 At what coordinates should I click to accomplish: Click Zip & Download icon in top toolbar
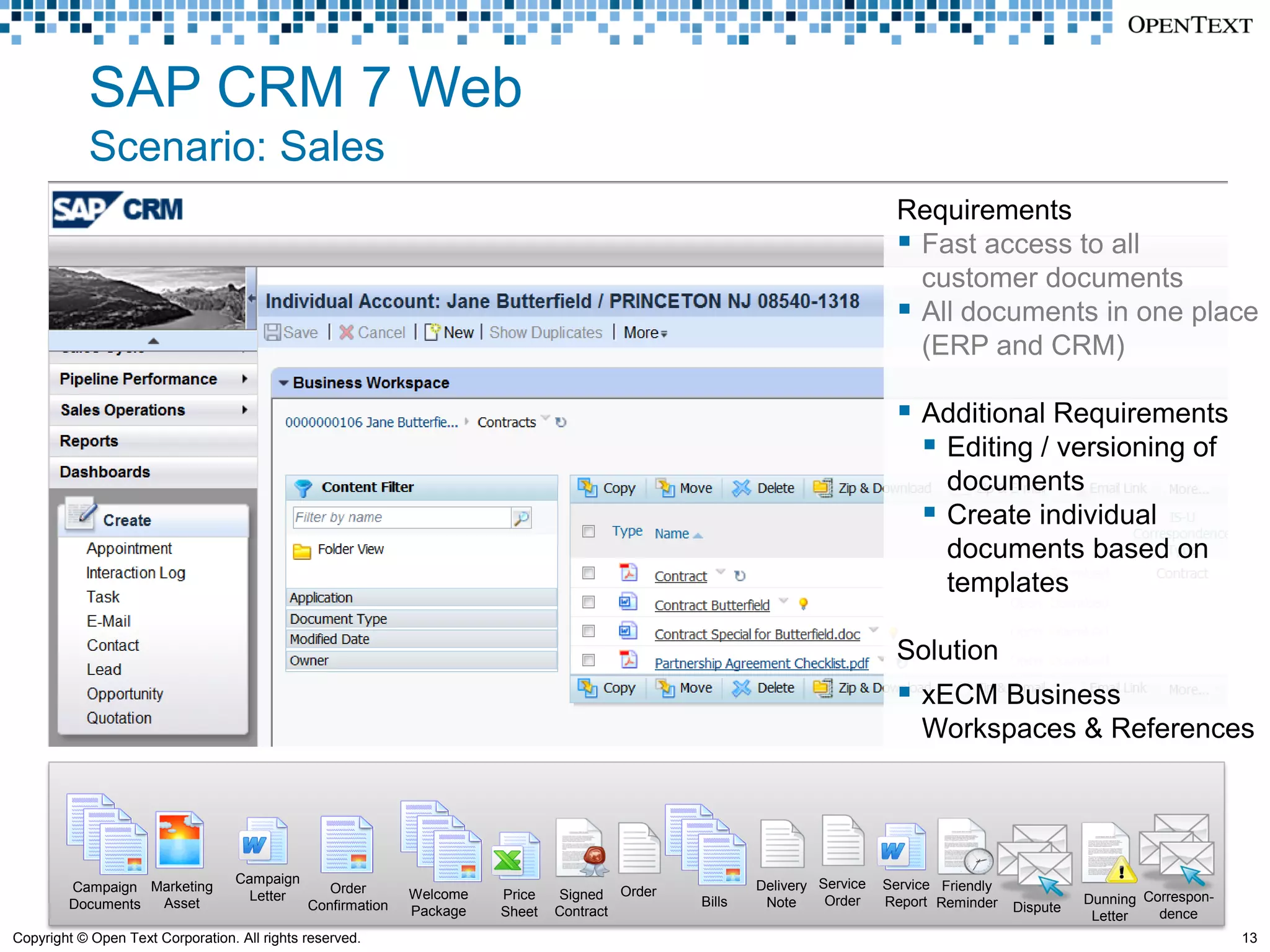(x=823, y=488)
